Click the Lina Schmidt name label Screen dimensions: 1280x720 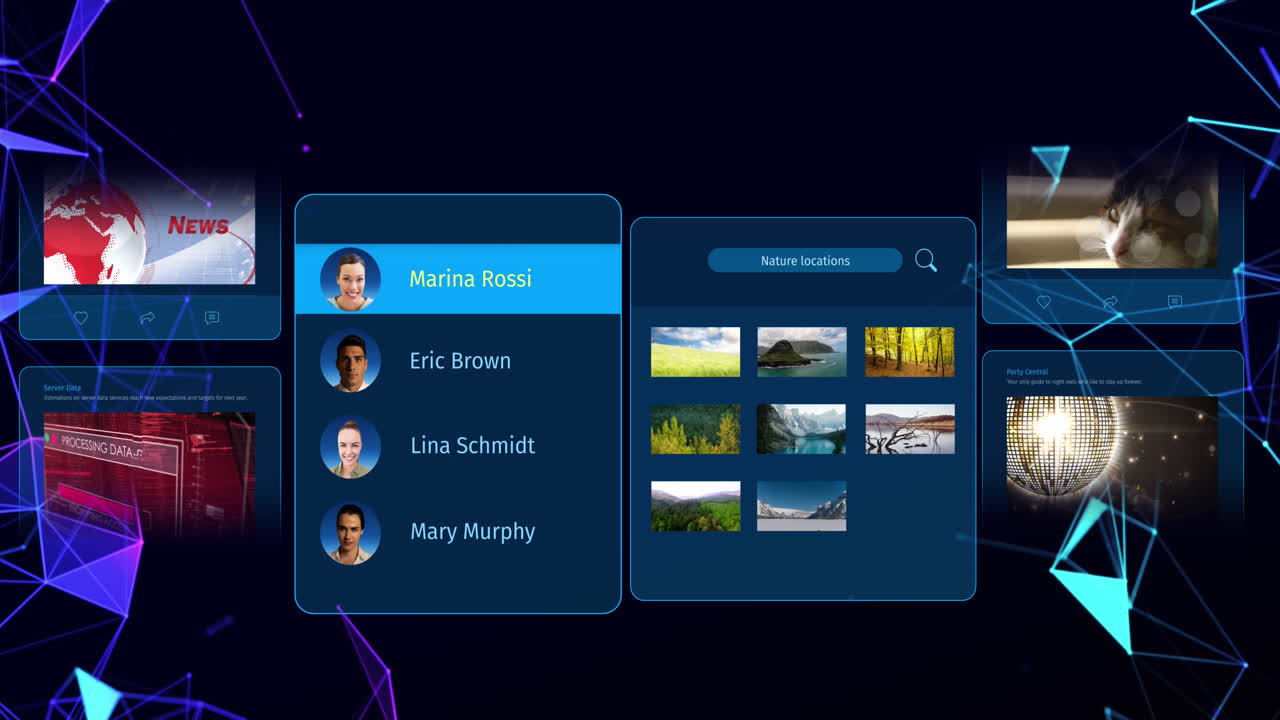[472, 446]
